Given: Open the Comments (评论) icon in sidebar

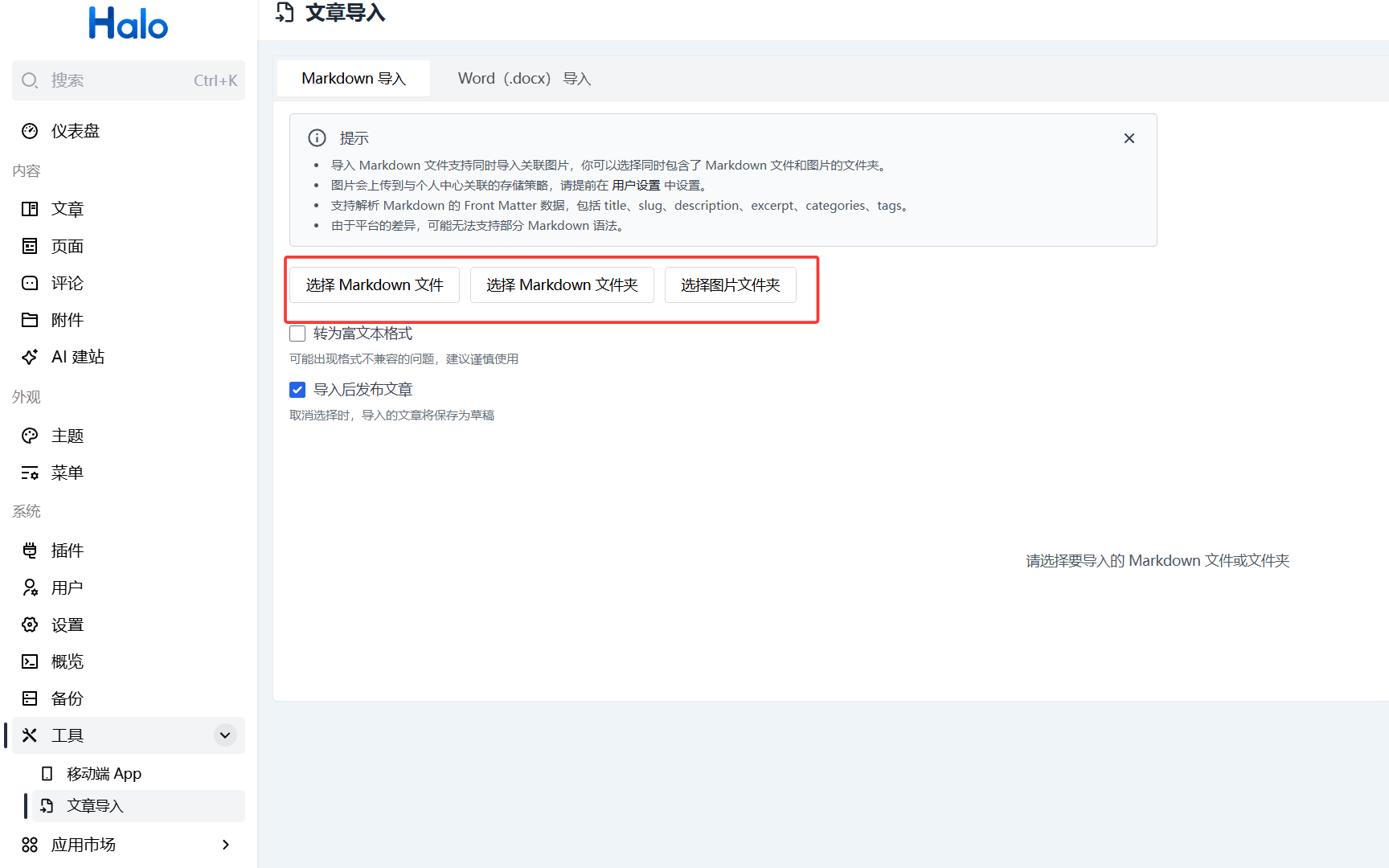Looking at the screenshot, I should (30, 283).
